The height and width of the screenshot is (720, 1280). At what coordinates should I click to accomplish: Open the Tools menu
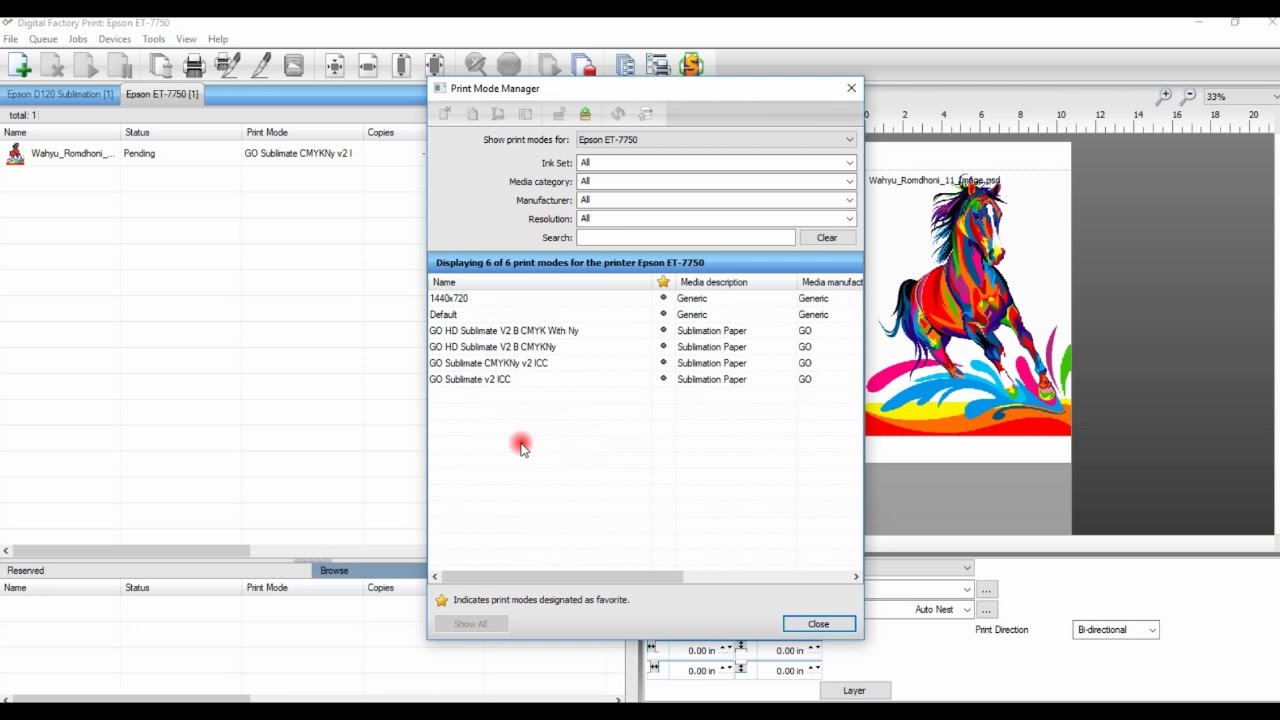click(x=154, y=39)
